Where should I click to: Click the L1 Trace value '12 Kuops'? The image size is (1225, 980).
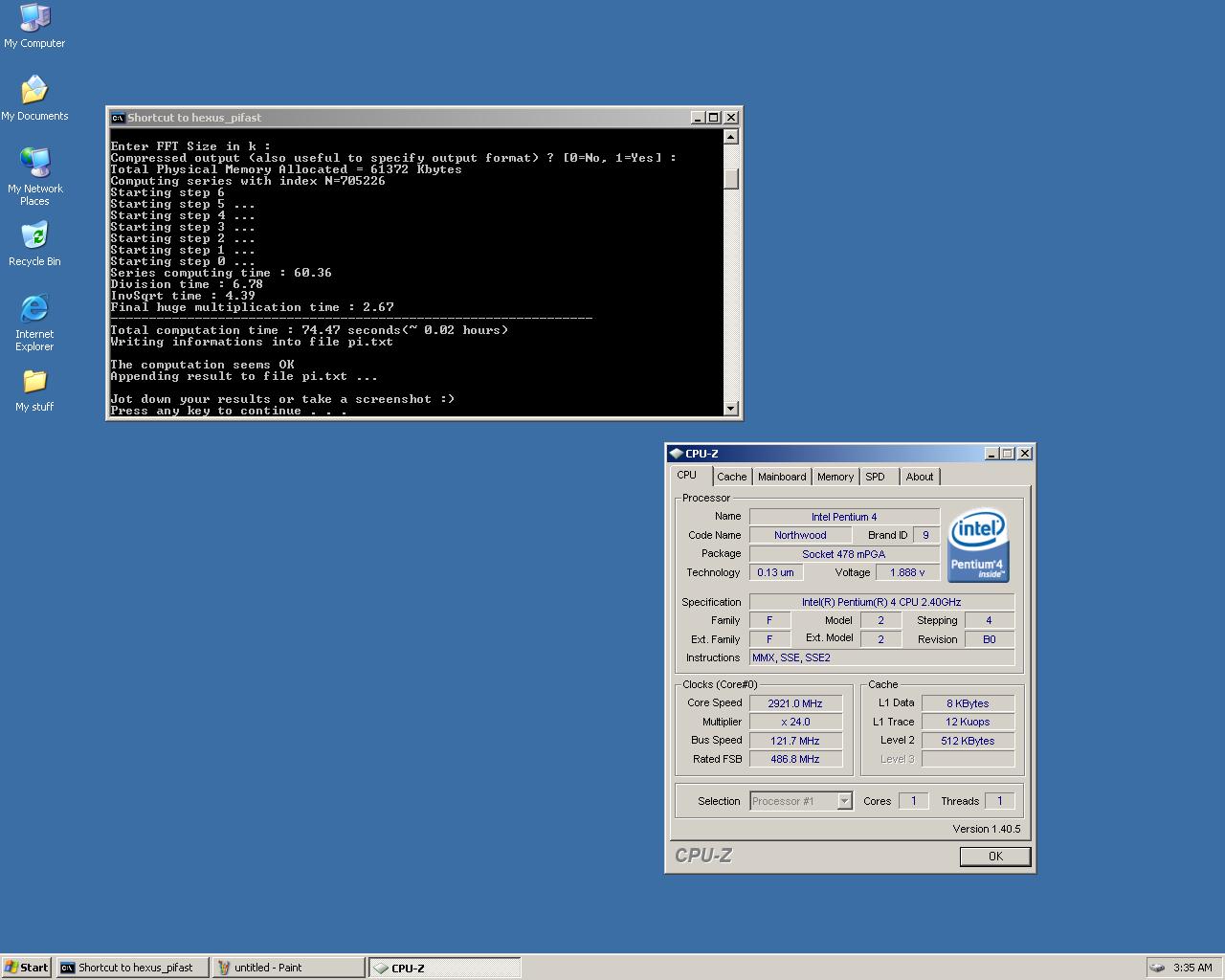click(968, 722)
